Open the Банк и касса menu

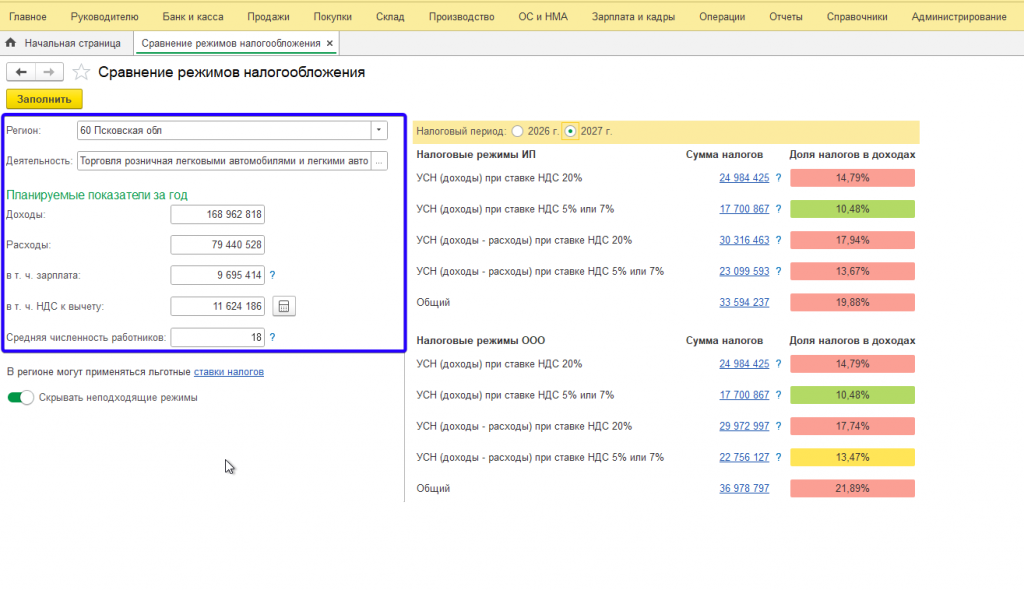pos(193,16)
